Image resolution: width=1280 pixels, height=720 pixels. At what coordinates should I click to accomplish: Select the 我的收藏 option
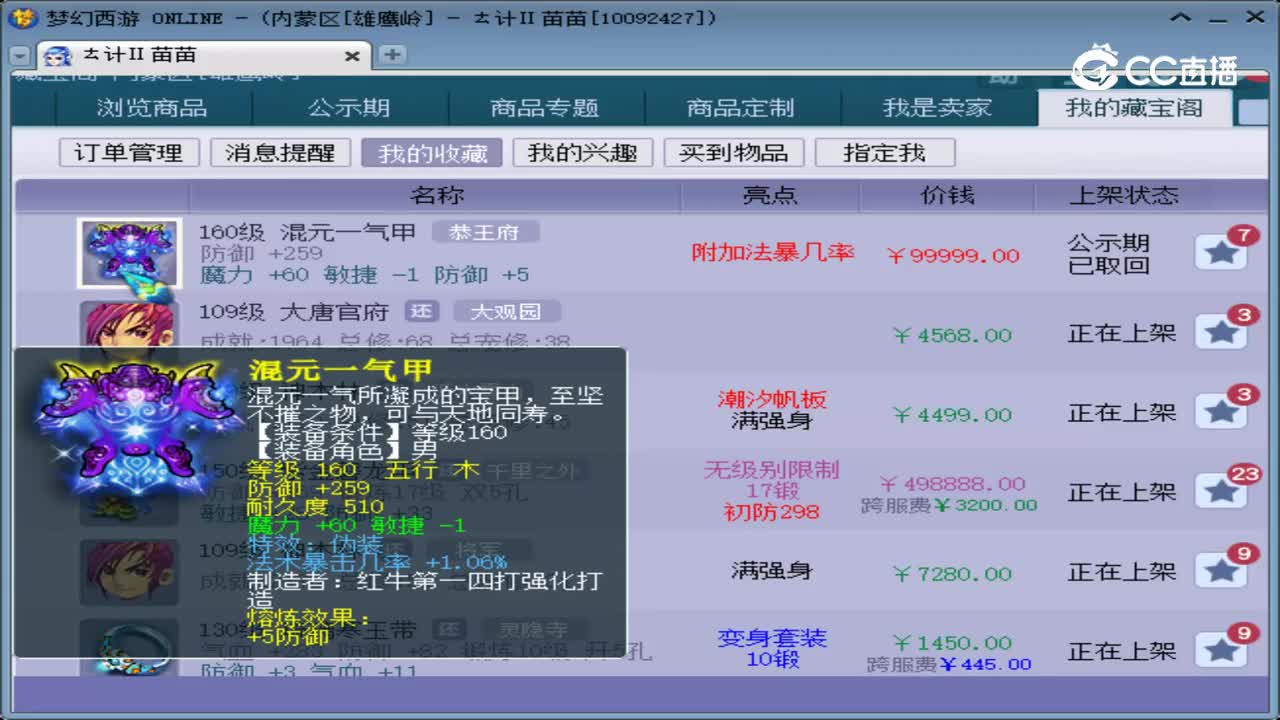point(432,153)
